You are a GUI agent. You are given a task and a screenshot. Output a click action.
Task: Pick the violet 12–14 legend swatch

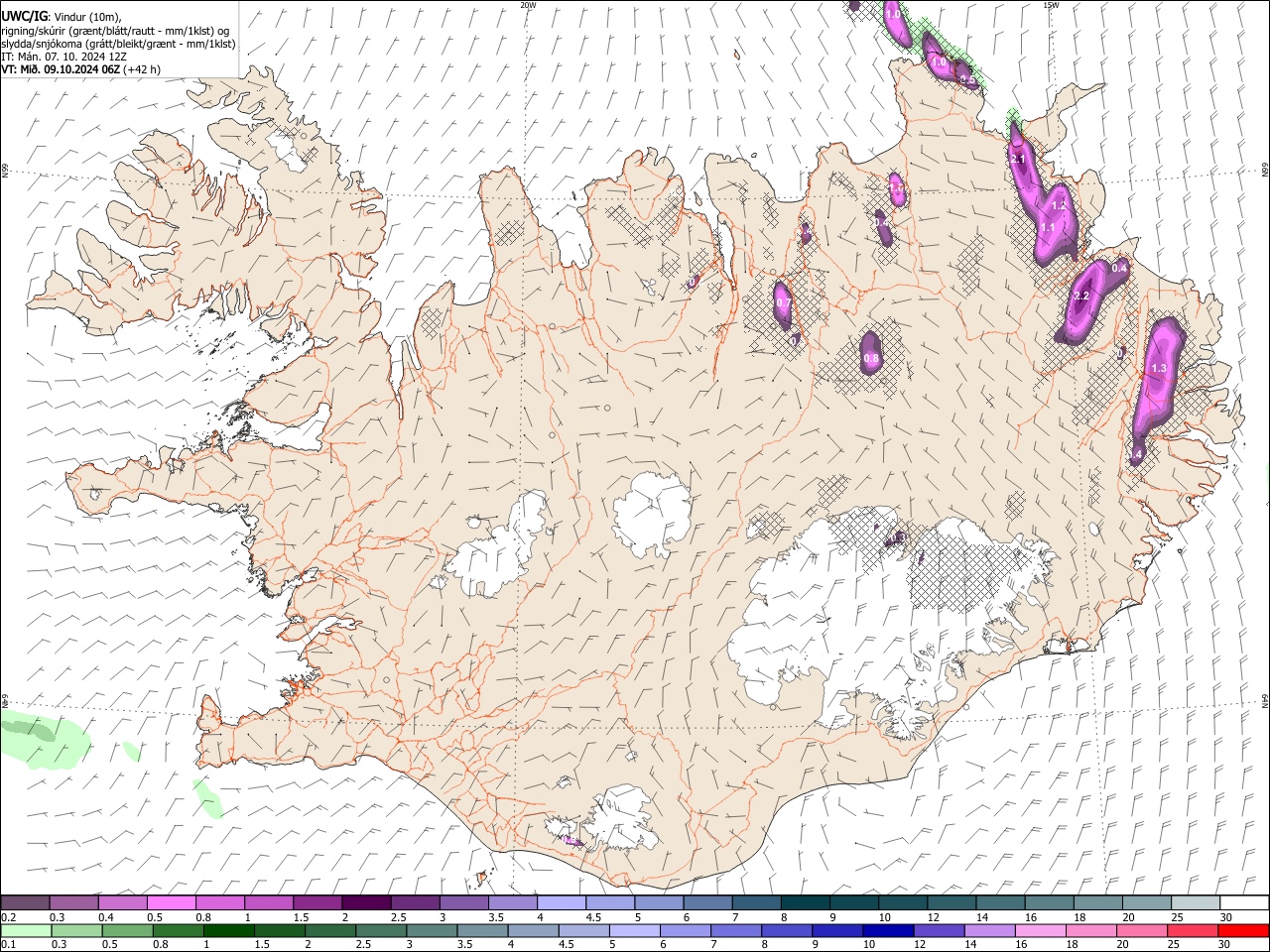(x=938, y=931)
